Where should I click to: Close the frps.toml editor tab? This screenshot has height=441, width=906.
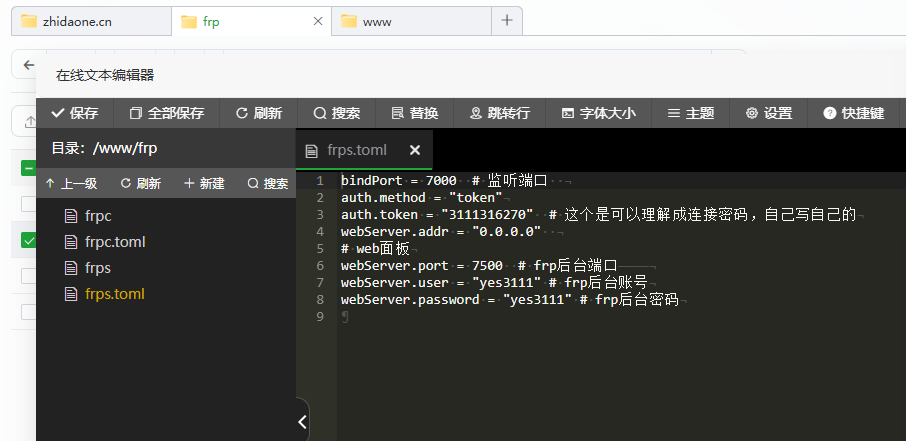[414, 150]
